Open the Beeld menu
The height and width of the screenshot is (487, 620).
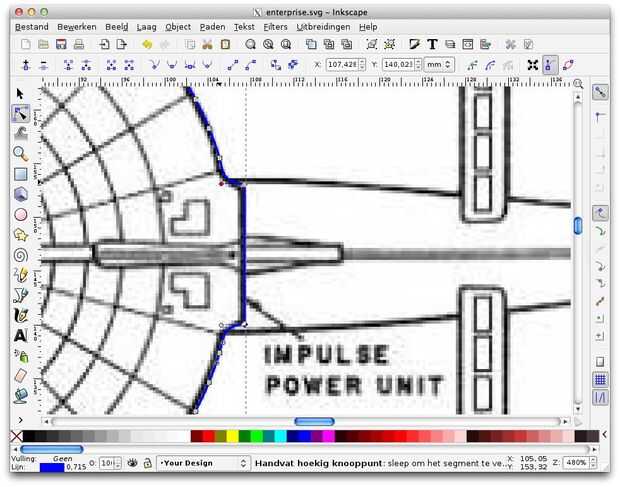[x=116, y=27]
